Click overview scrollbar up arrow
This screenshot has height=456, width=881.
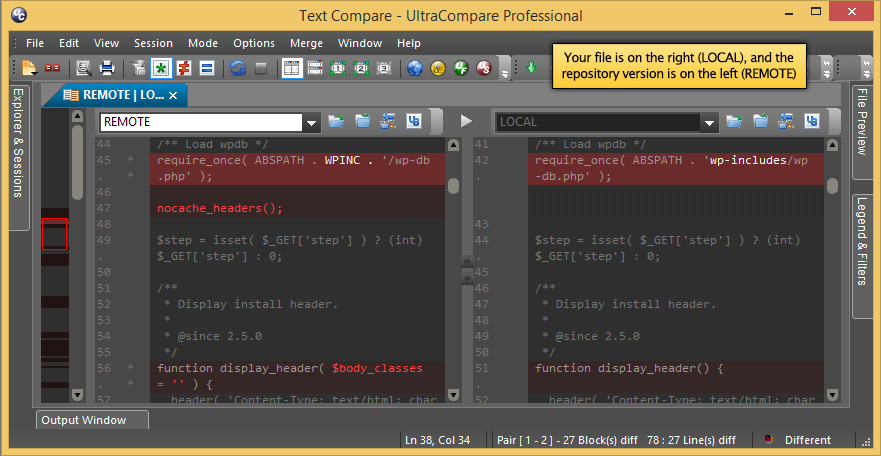click(78, 116)
